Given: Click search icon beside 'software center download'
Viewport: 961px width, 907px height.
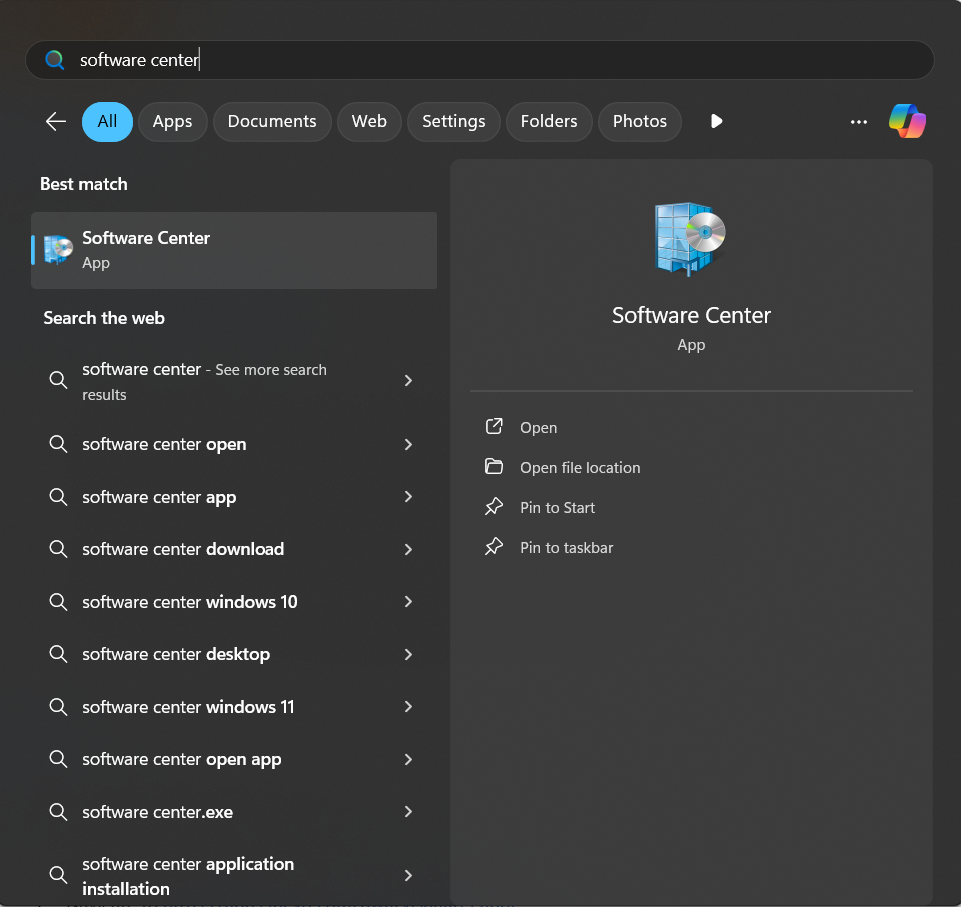Looking at the screenshot, I should pos(58,549).
